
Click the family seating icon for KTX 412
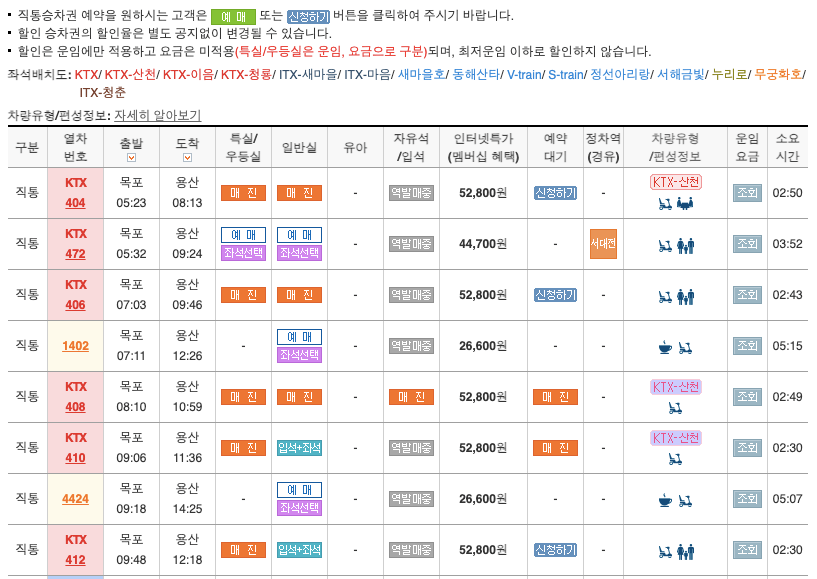(x=686, y=552)
